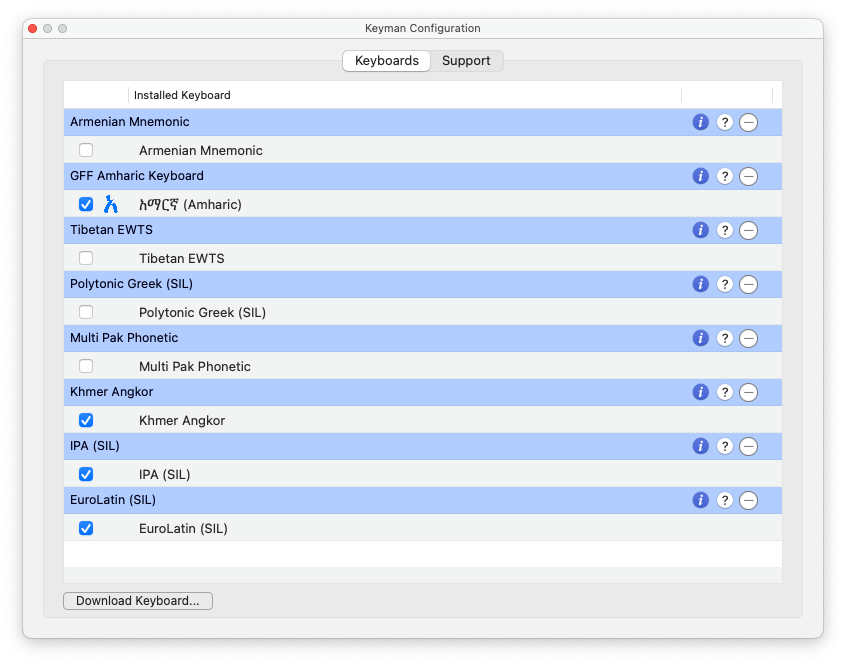The image size is (846, 665).
Task: Open help for GFF Amharic Keyboard
Action: [725, 176]
